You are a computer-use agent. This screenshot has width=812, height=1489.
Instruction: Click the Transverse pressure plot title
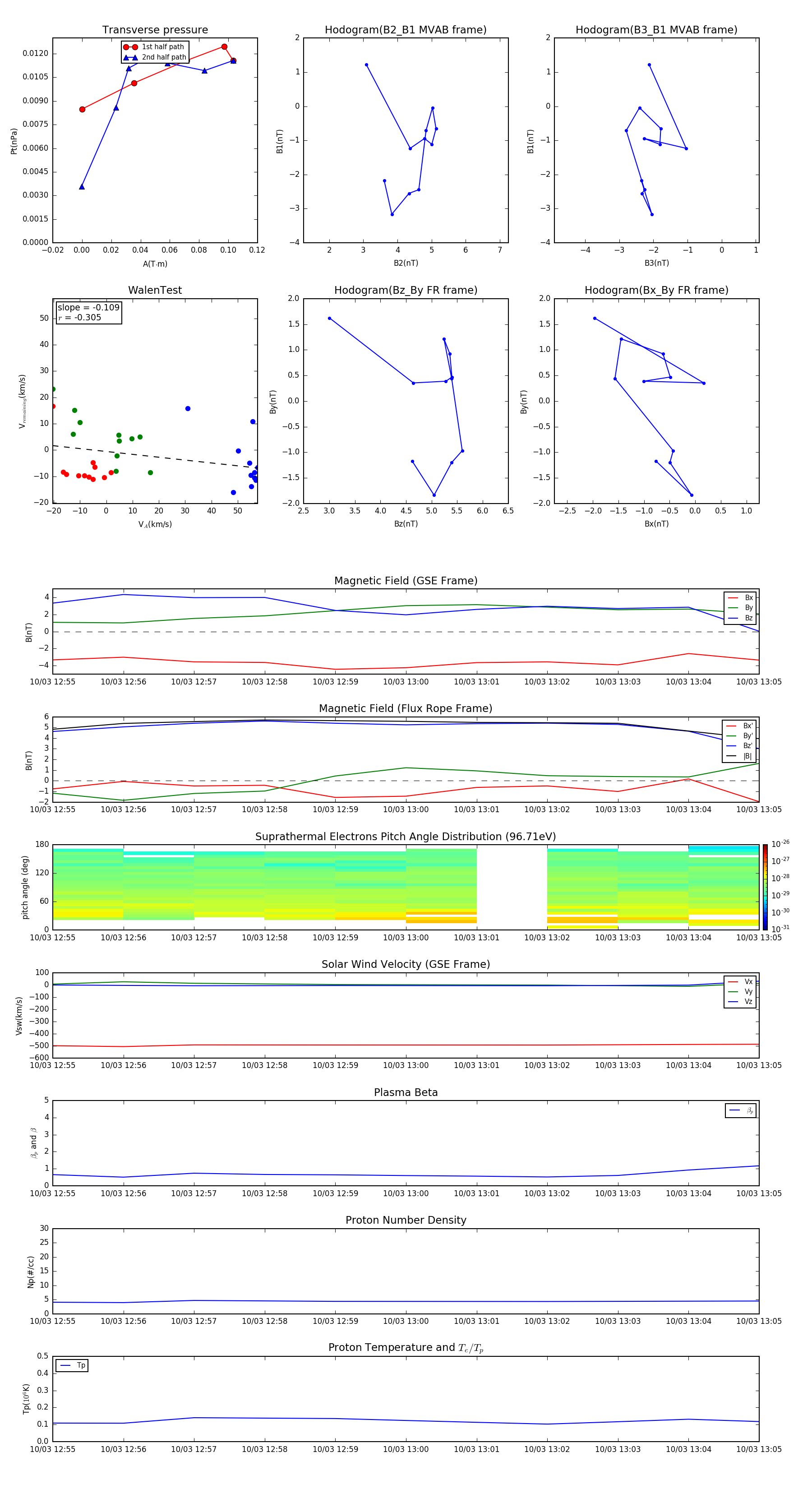[155, 29]
